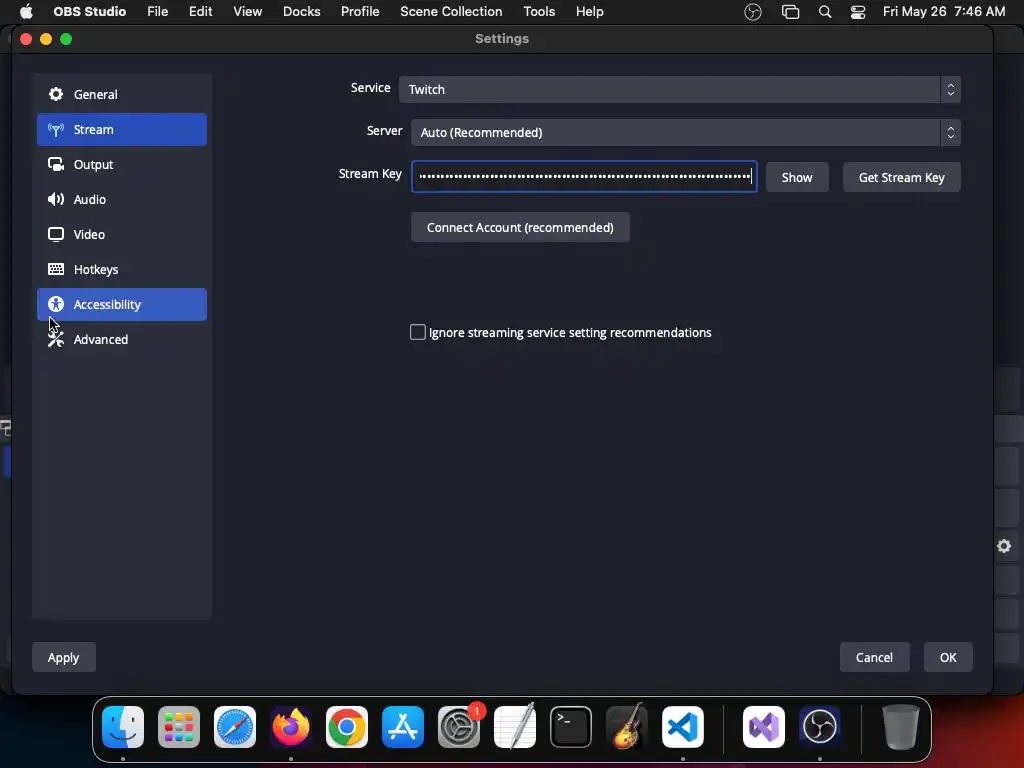Open the Edit menu
Viewport: 1024px width, 768px height.
point(200,12)
